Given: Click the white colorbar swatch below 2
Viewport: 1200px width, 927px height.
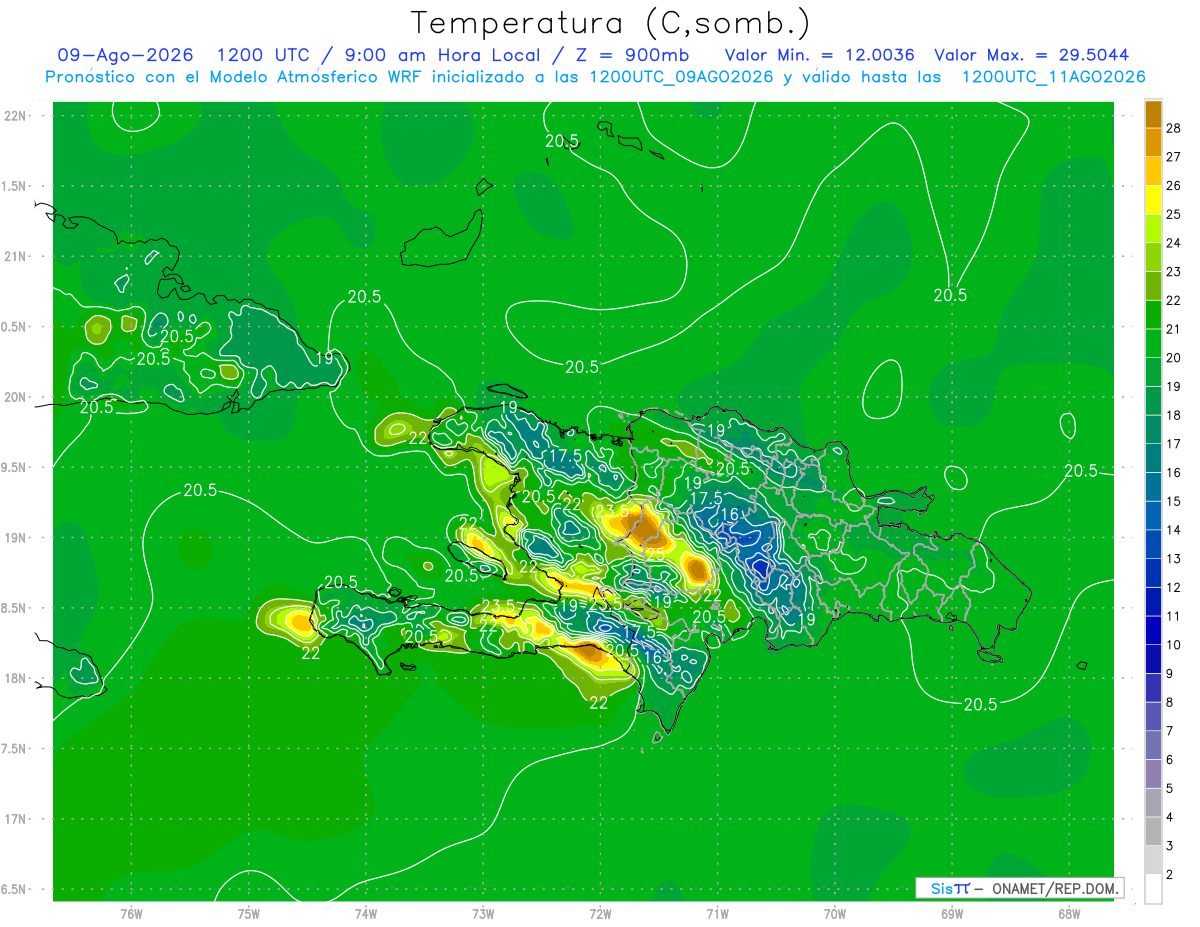Looking at the screenshot, I should point(1153,889).
